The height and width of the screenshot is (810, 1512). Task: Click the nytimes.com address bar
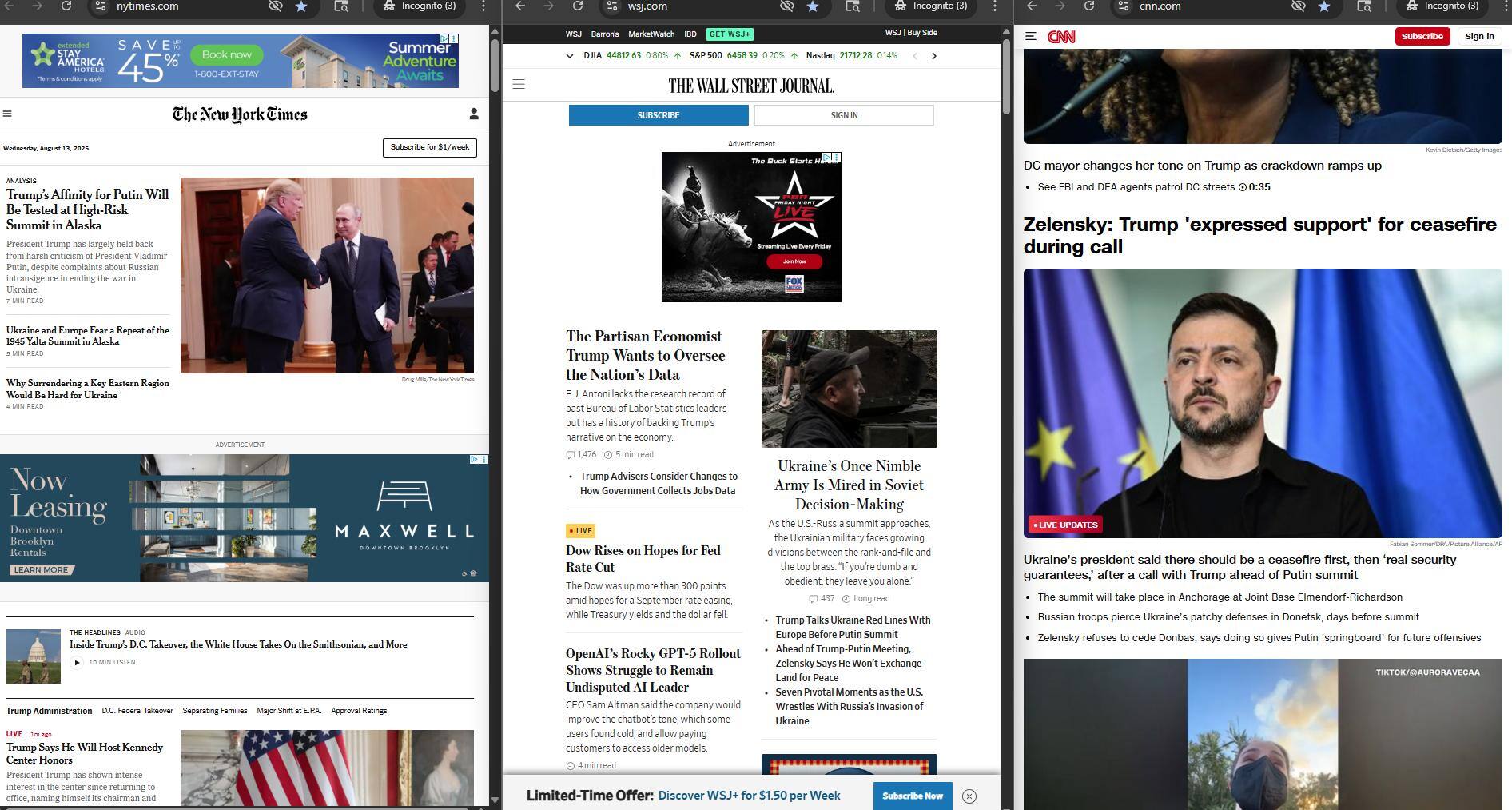click(184, 6)
